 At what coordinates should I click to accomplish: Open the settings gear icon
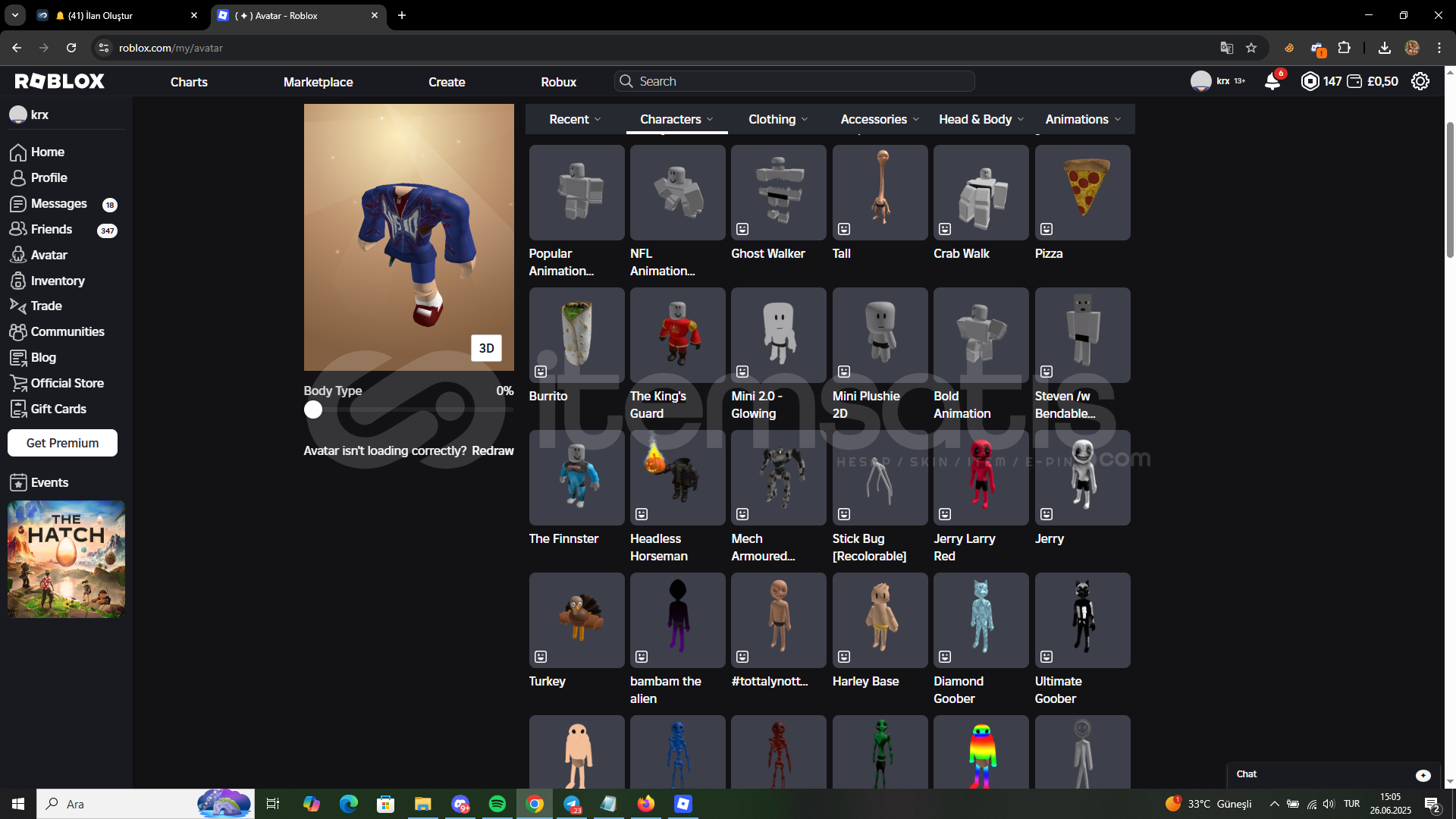click(1420, 81)
